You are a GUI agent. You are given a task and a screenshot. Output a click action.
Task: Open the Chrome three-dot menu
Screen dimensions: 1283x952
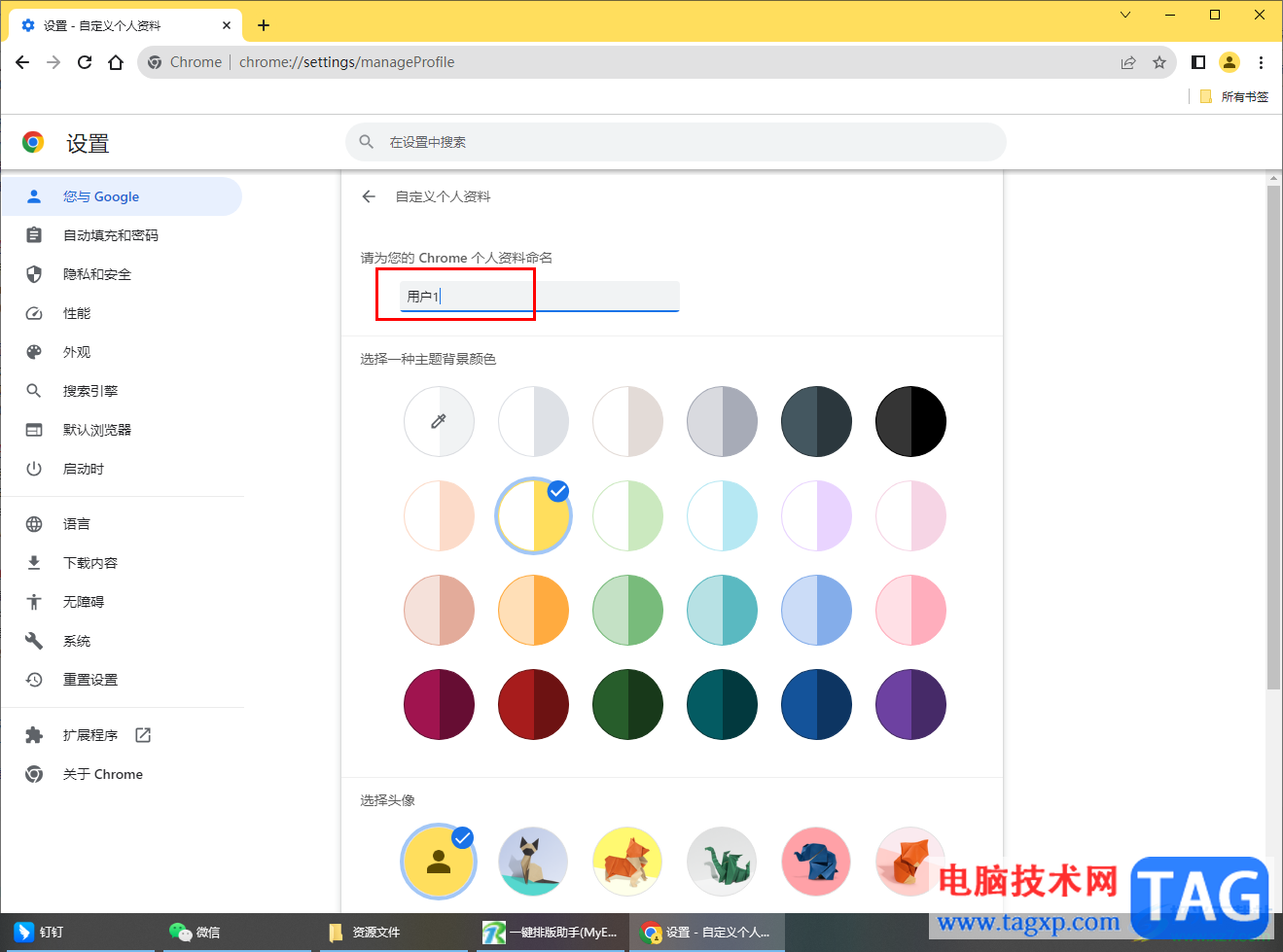pyautogui.click(x=1261, y=61)
